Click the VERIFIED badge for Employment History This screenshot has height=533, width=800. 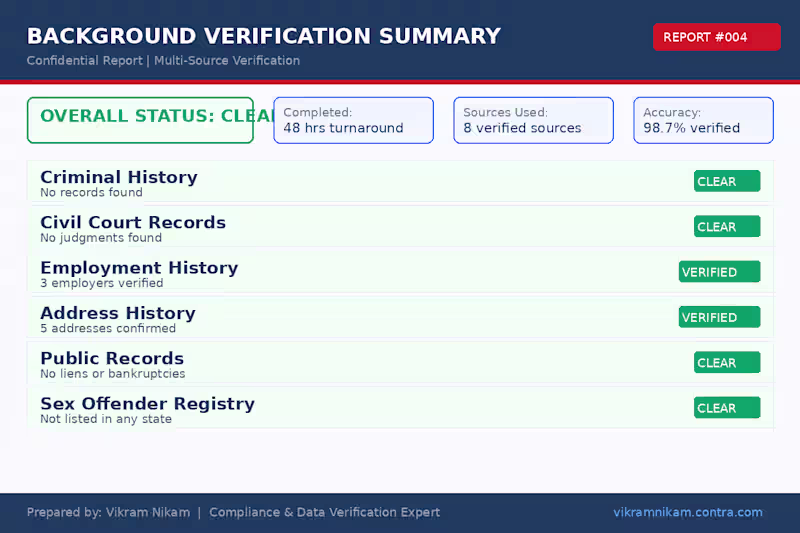[x=719, y=272]
